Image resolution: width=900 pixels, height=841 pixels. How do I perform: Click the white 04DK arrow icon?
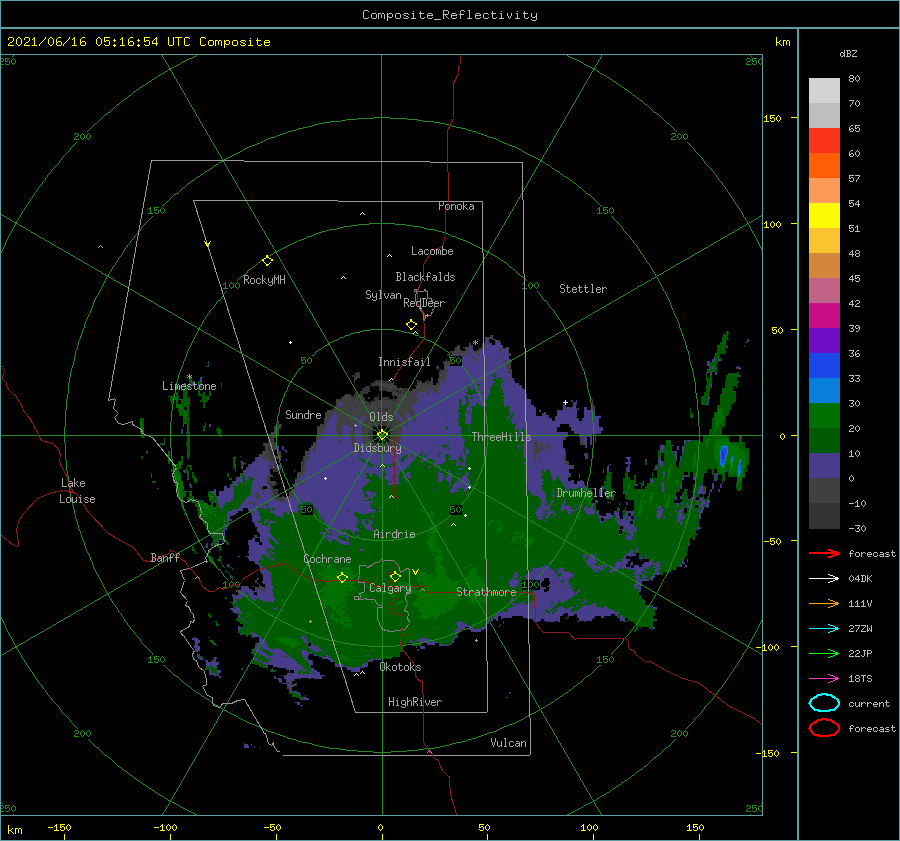point(824,578)
